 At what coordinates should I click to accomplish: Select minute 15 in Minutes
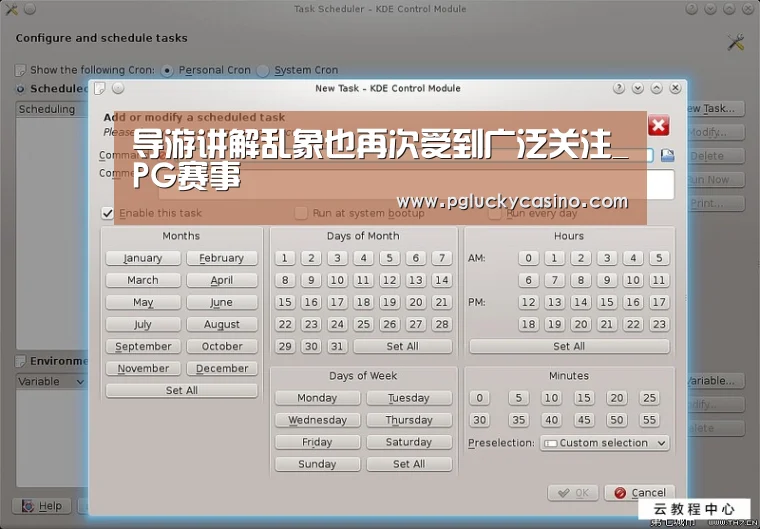tap(584, 398)
